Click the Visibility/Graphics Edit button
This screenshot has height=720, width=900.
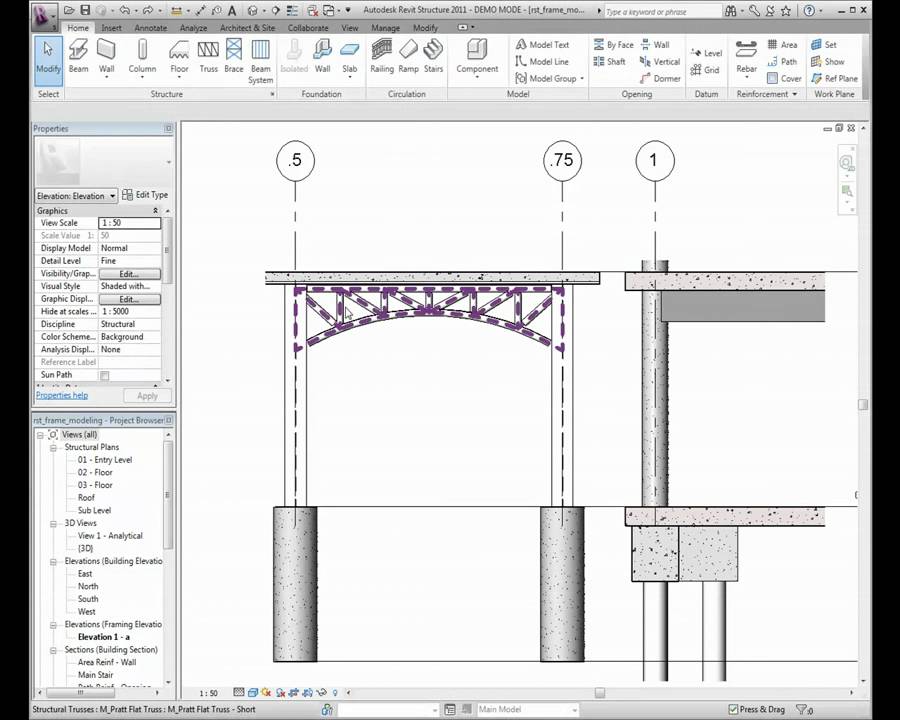click(129, 273)
